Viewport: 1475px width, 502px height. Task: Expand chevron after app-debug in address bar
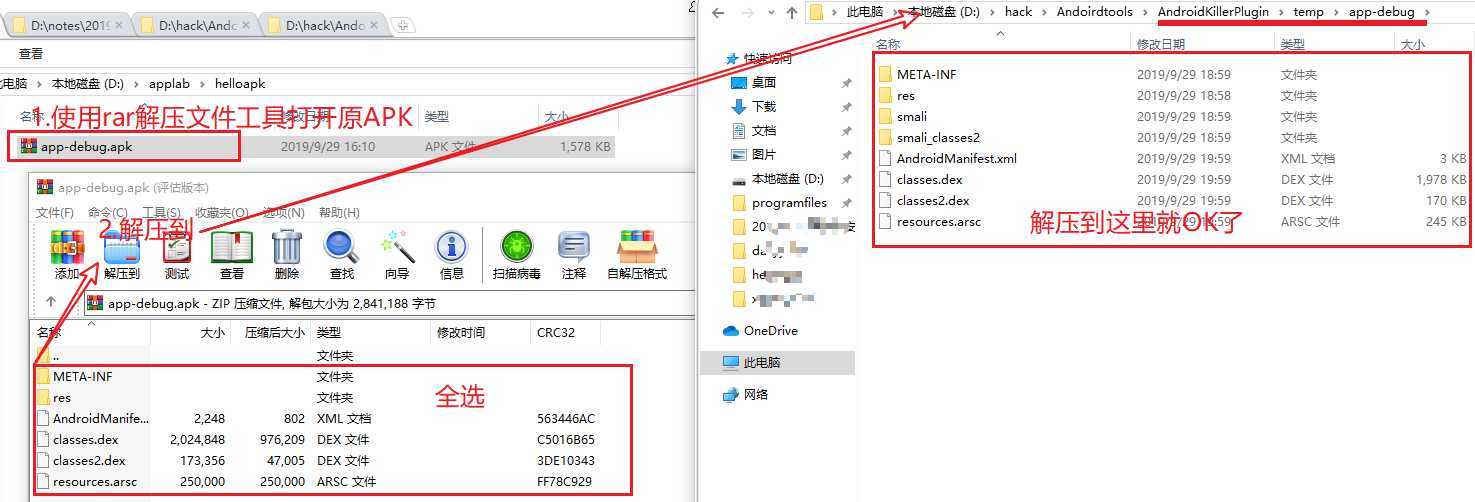point(1427,12)
